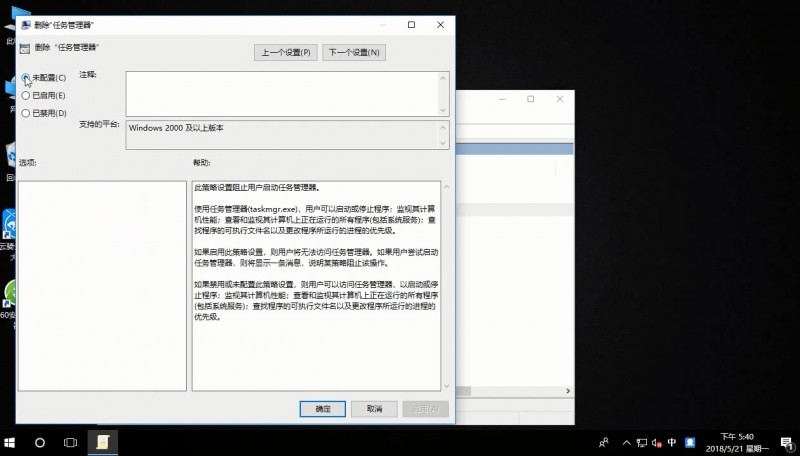
Task: Click inside the 注释 comment text box
Action: [282, 94]
